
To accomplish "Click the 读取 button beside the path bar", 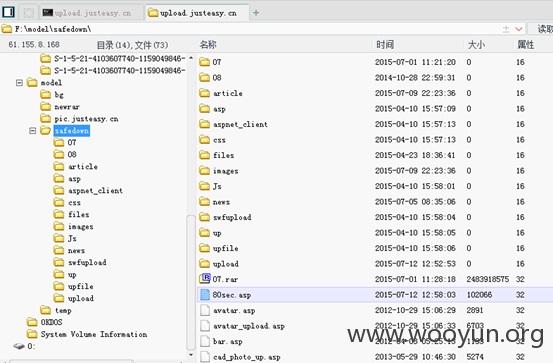I will (545, 29).
